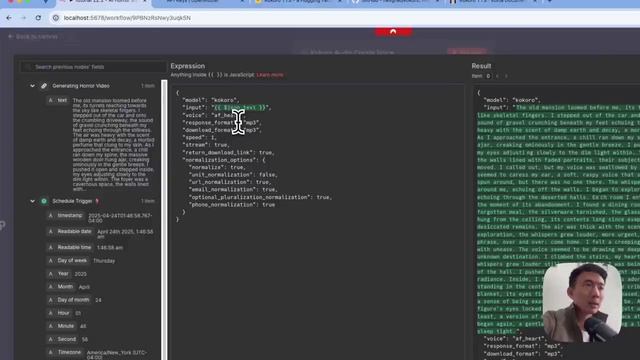Click the 'April' value next to Month
Screen dimensions: 640x360
[84, 287]
